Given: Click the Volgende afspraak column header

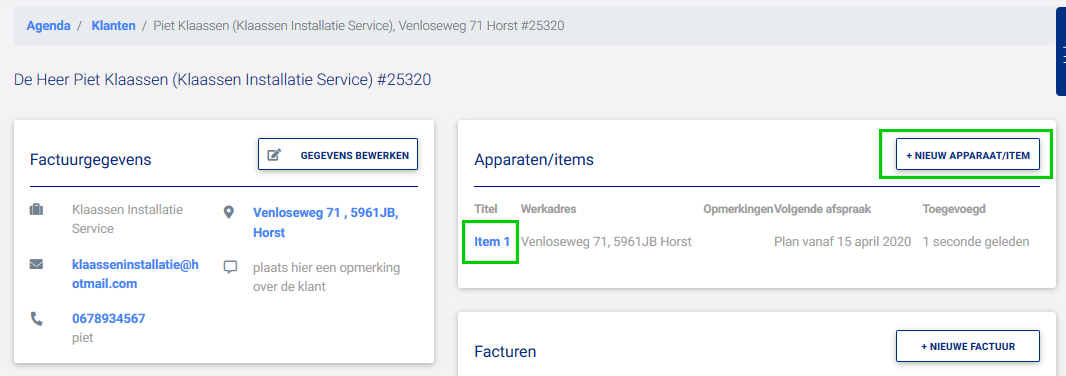Looking at the screenshot, I should click(x=823, y=209).
